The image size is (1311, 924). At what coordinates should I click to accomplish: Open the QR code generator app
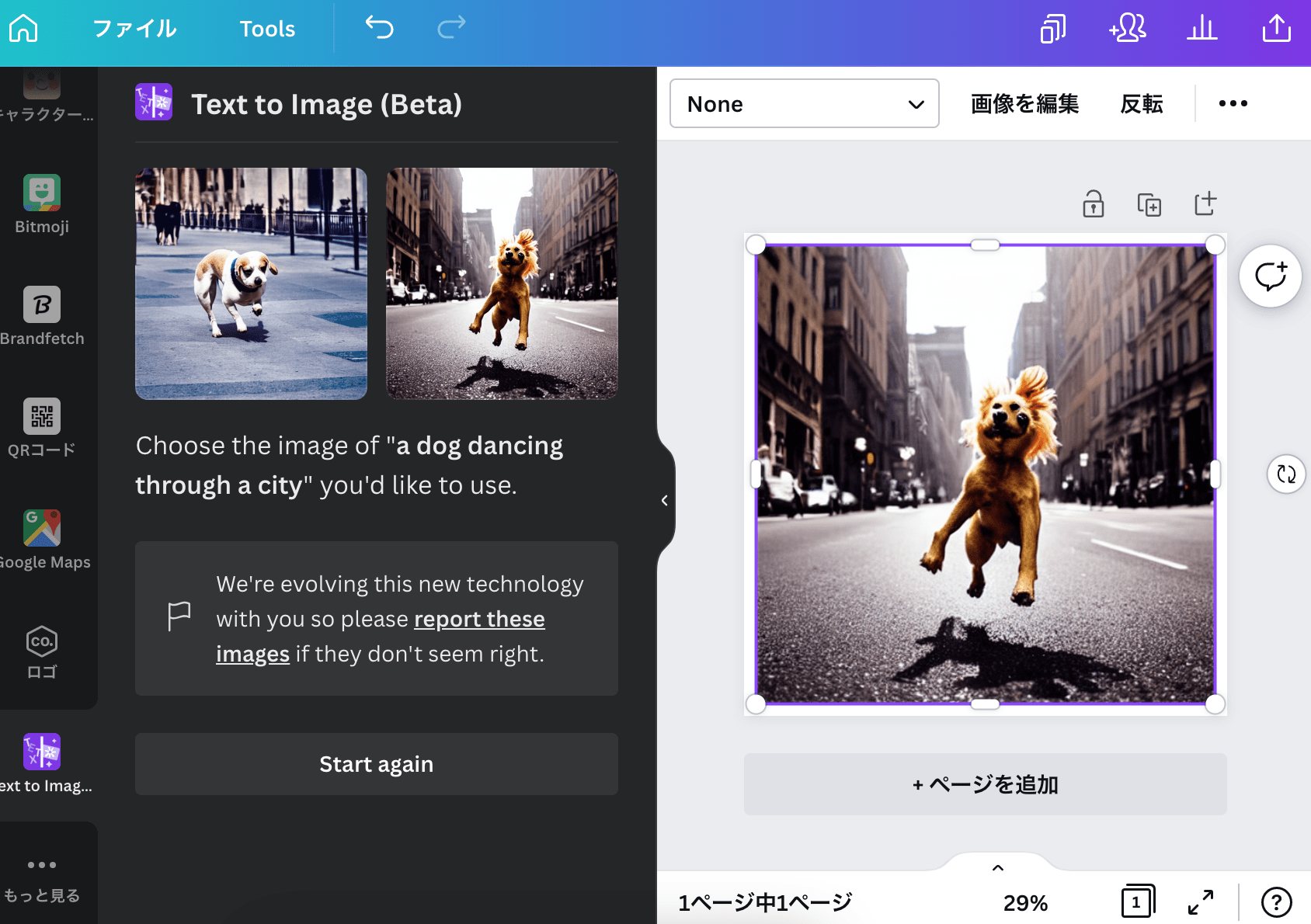pyautogui.click(x=42, y=428)
